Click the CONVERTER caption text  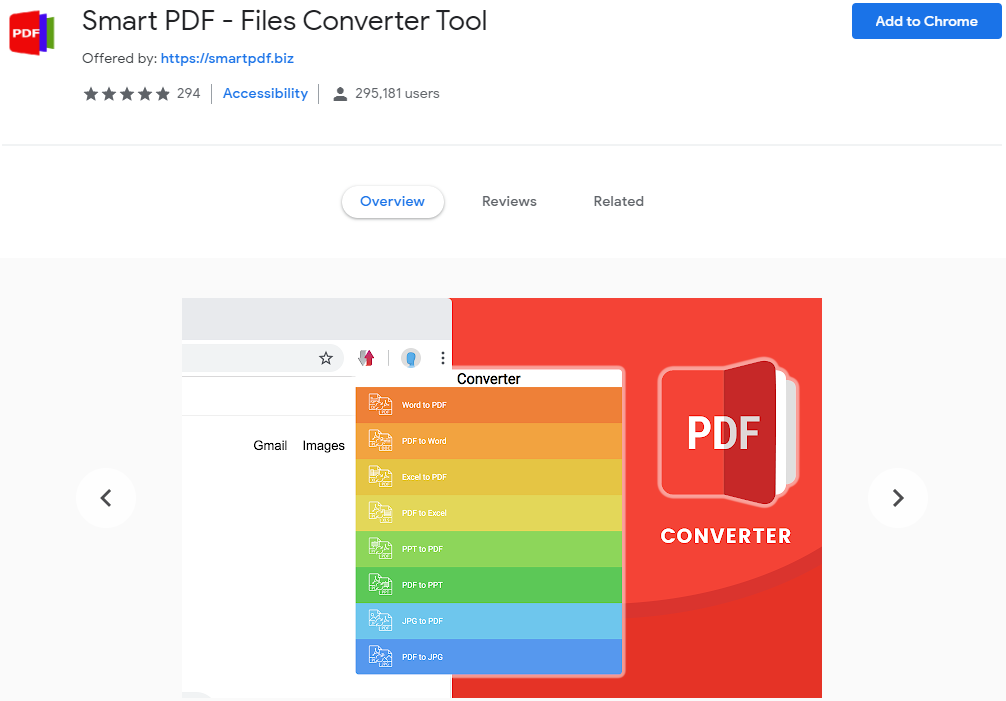[x=726, y=536]
